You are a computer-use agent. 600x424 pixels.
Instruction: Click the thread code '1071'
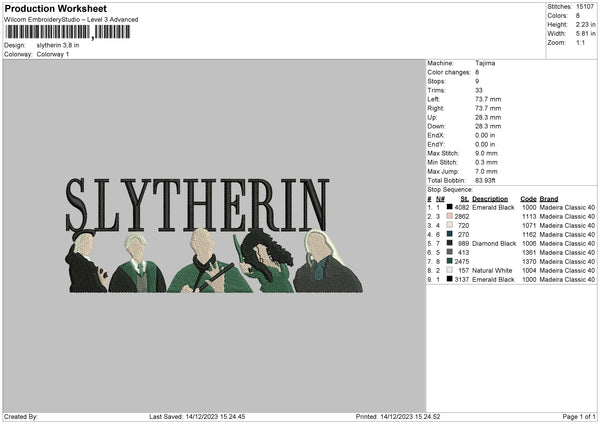[x=529, y=225]
